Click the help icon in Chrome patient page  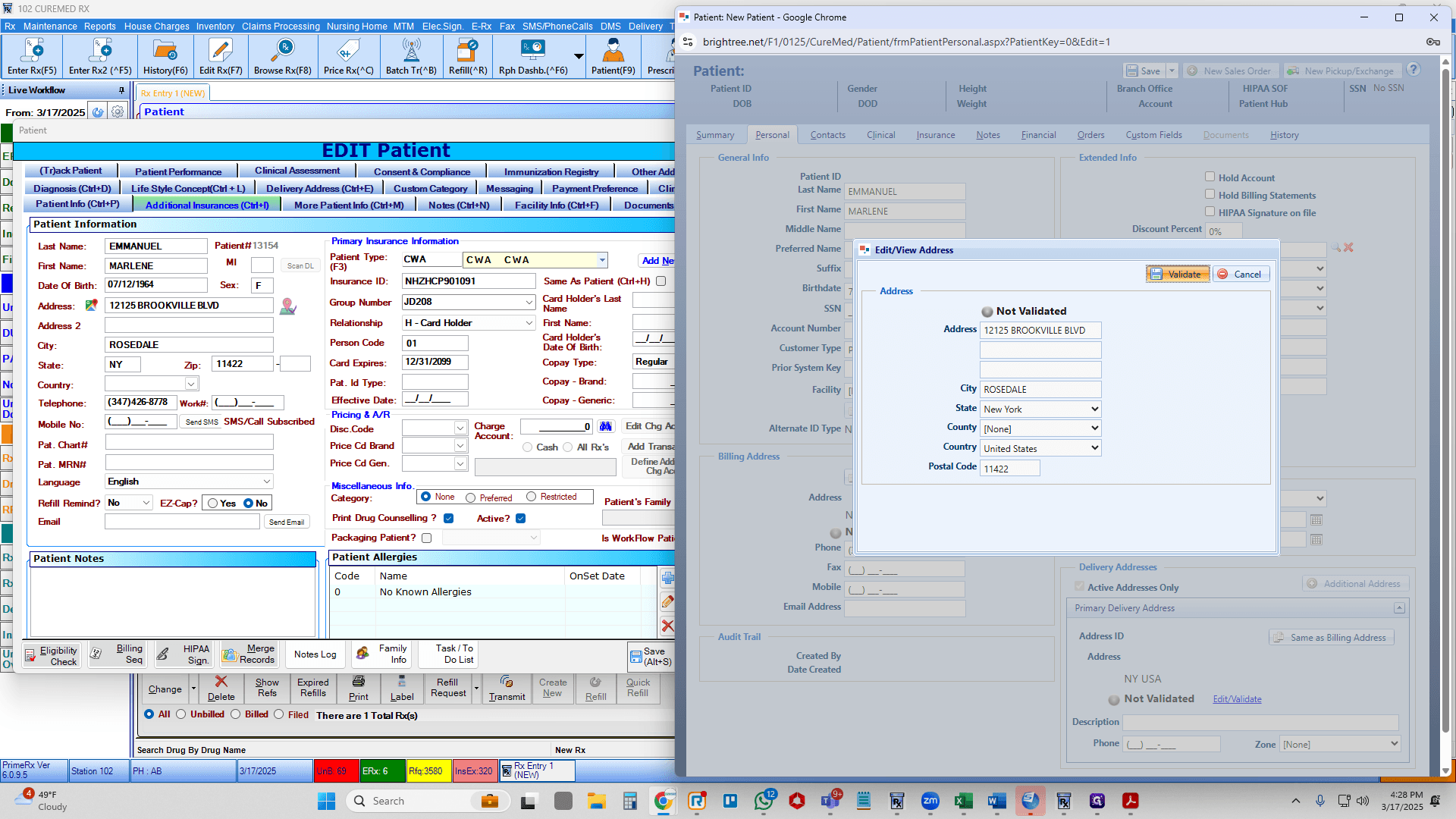pyautogui.click(x=1414, y=70)
